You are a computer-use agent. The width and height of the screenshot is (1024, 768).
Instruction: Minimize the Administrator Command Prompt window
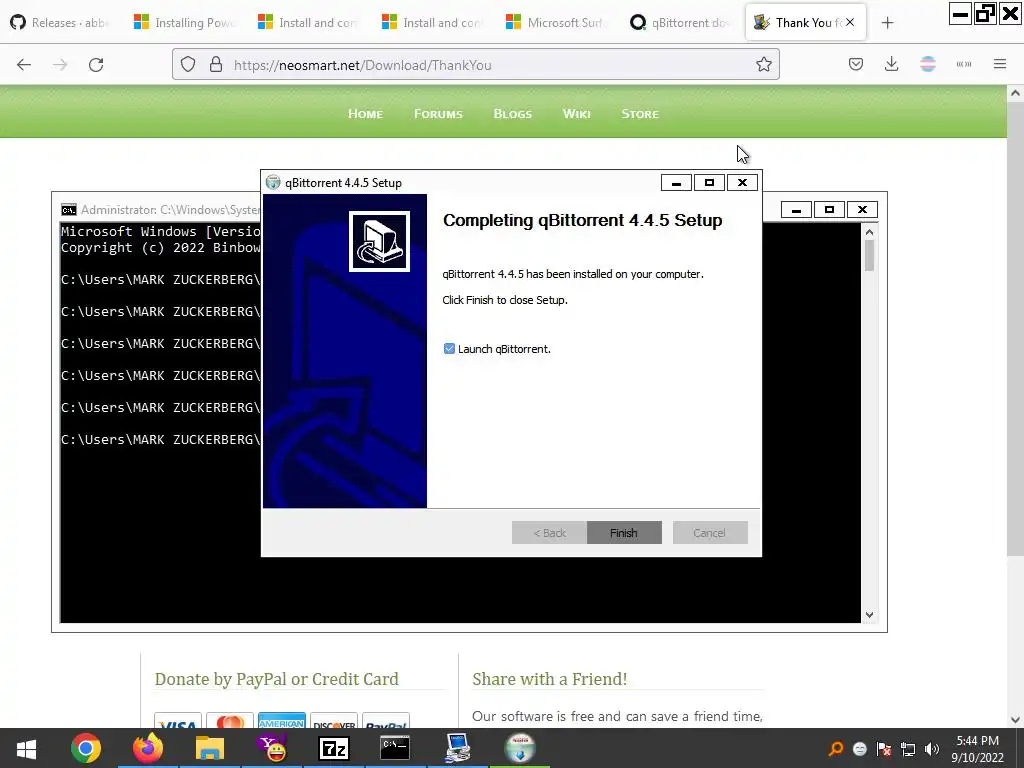pyautogui.click(x=796, y=210)
